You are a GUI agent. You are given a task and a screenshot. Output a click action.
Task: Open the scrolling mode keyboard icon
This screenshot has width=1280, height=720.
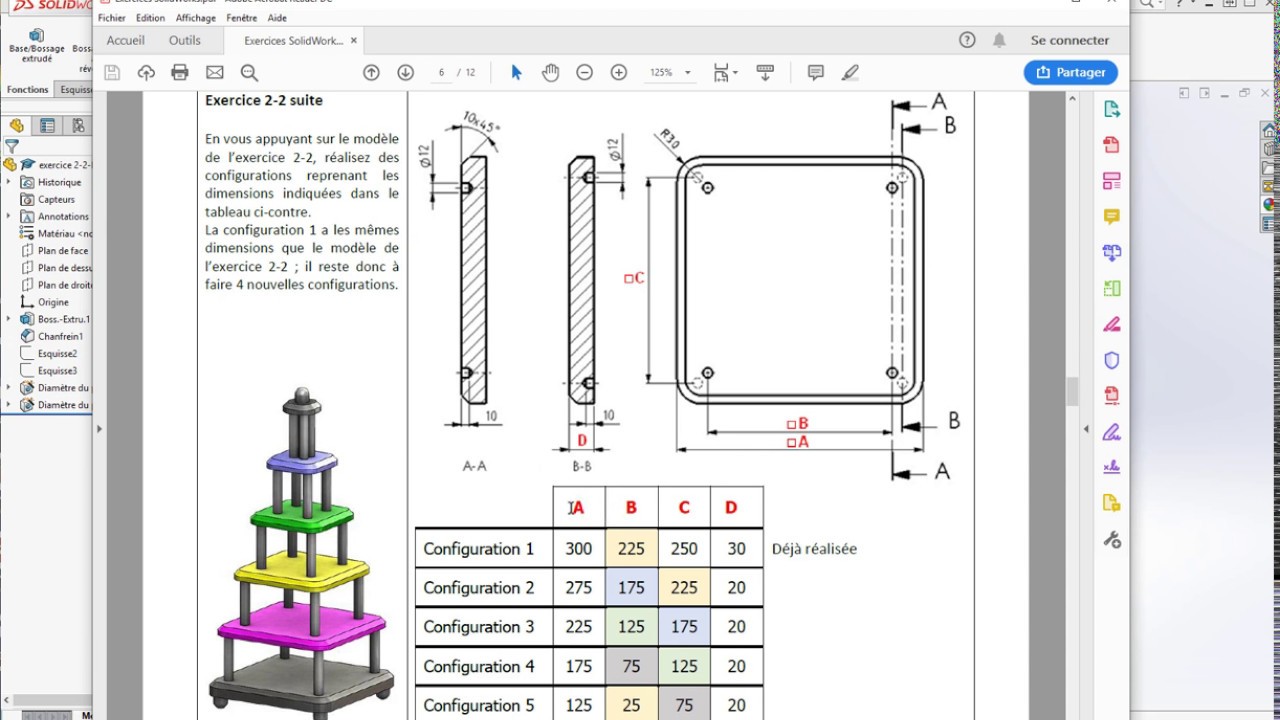click(765, 72)
